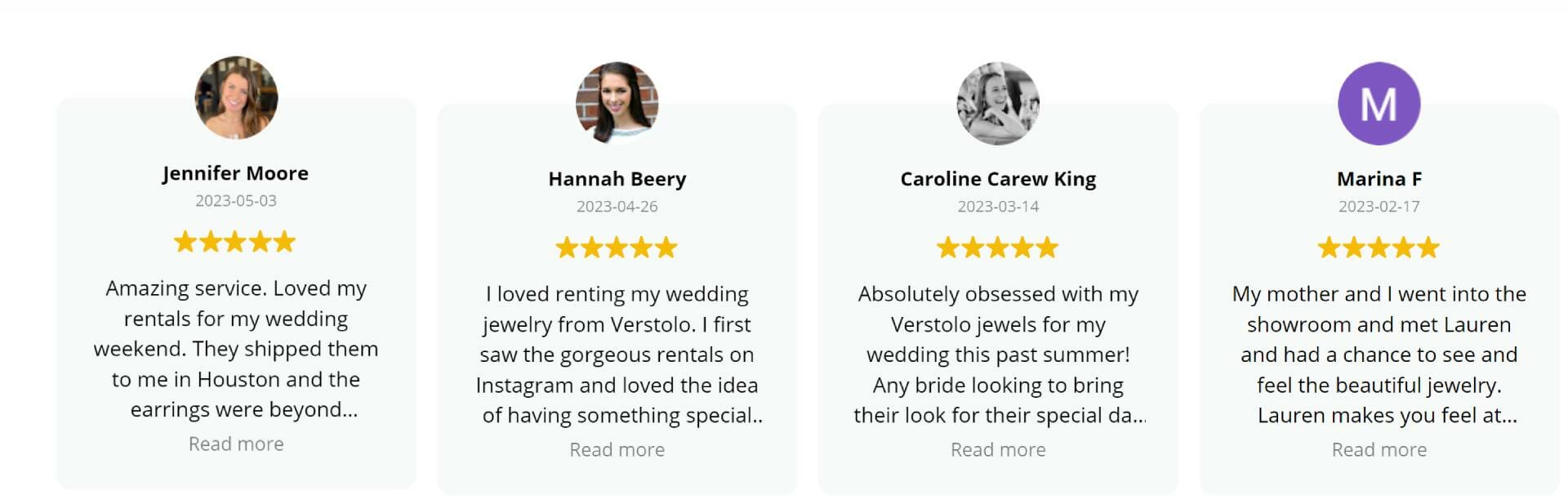
Task: Click Caroline Carew King's profile photo
Action: tap(998, 104)
